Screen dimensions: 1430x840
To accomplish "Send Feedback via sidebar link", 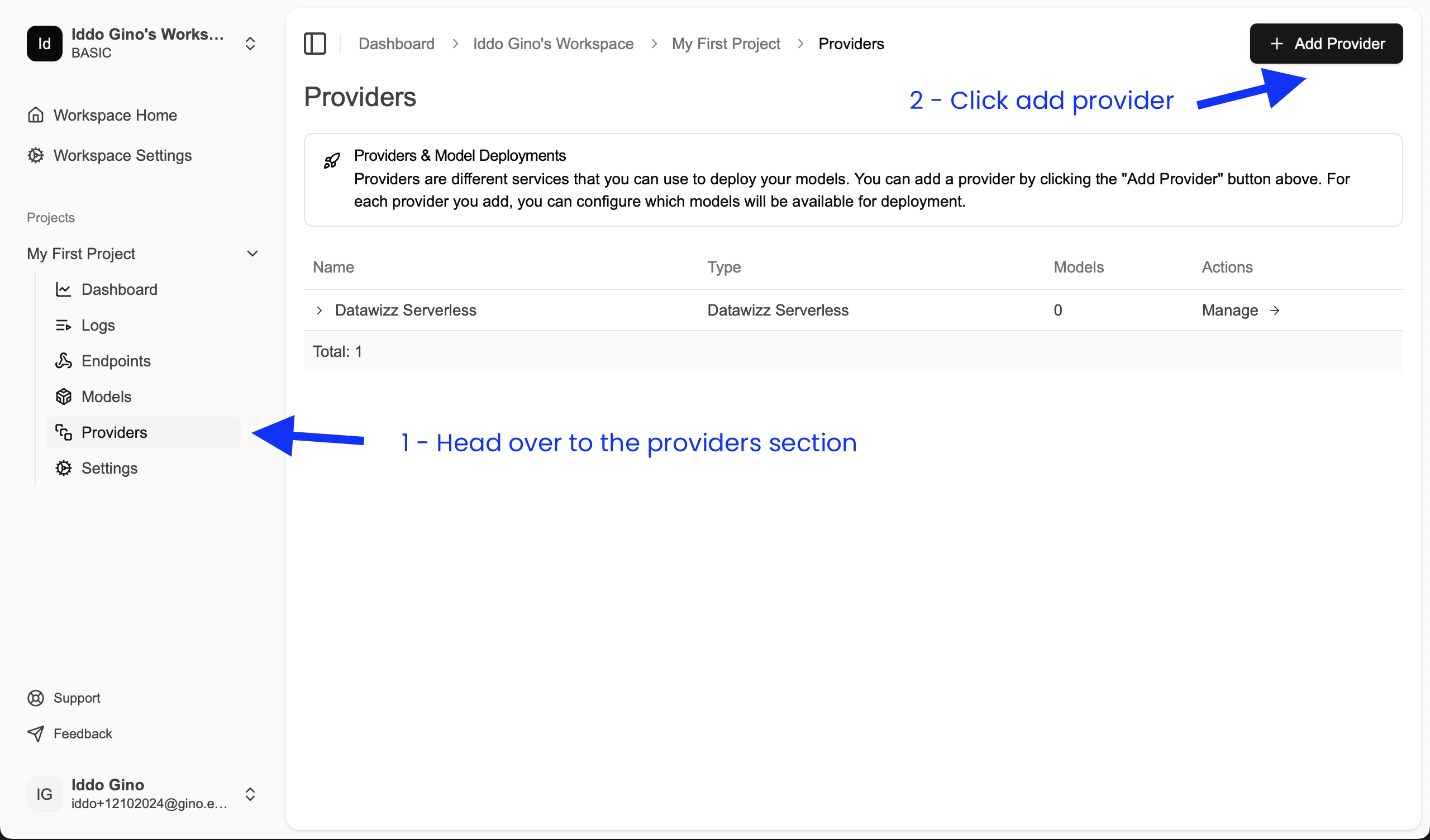I will [83, 733].
